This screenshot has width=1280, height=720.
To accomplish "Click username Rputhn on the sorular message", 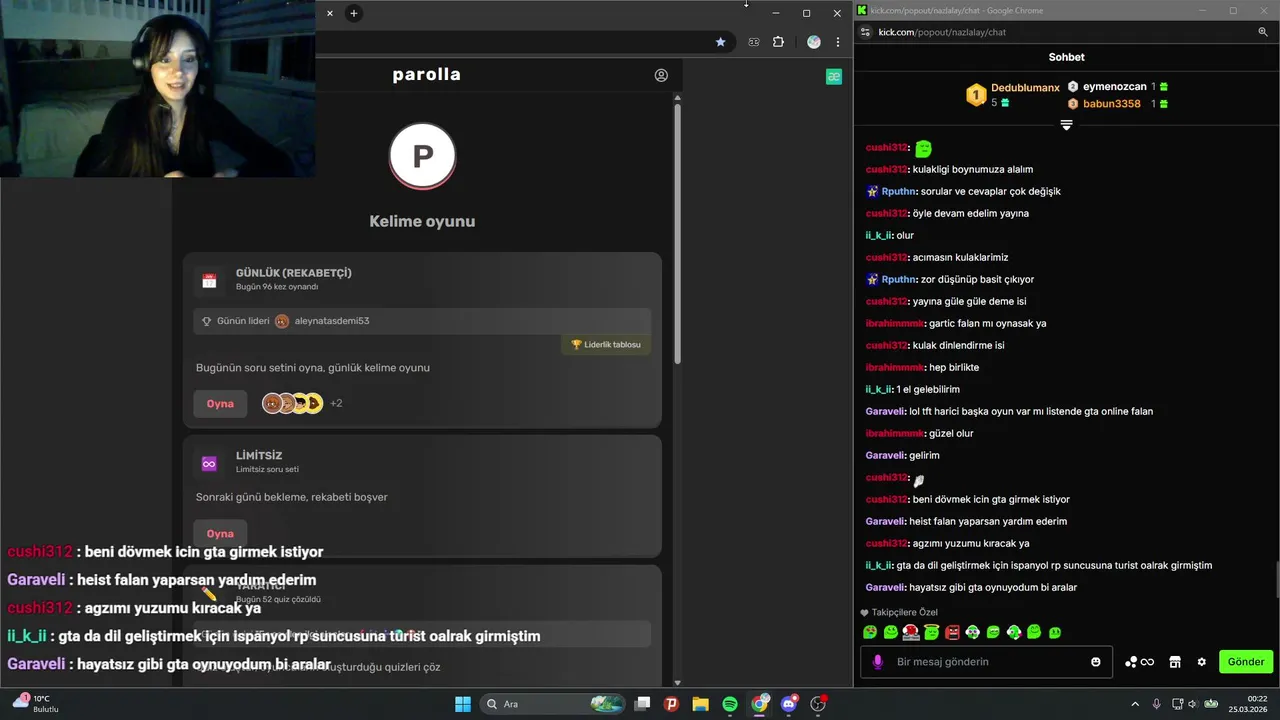I will click(x=898, y=192).
